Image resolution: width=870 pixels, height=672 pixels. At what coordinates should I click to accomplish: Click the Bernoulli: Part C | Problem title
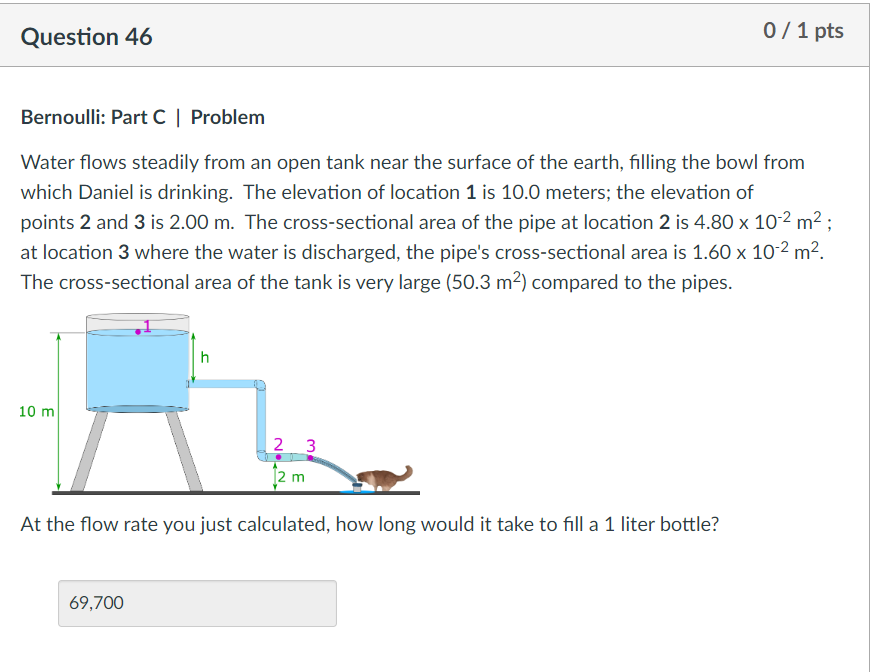tap(142, 117)
